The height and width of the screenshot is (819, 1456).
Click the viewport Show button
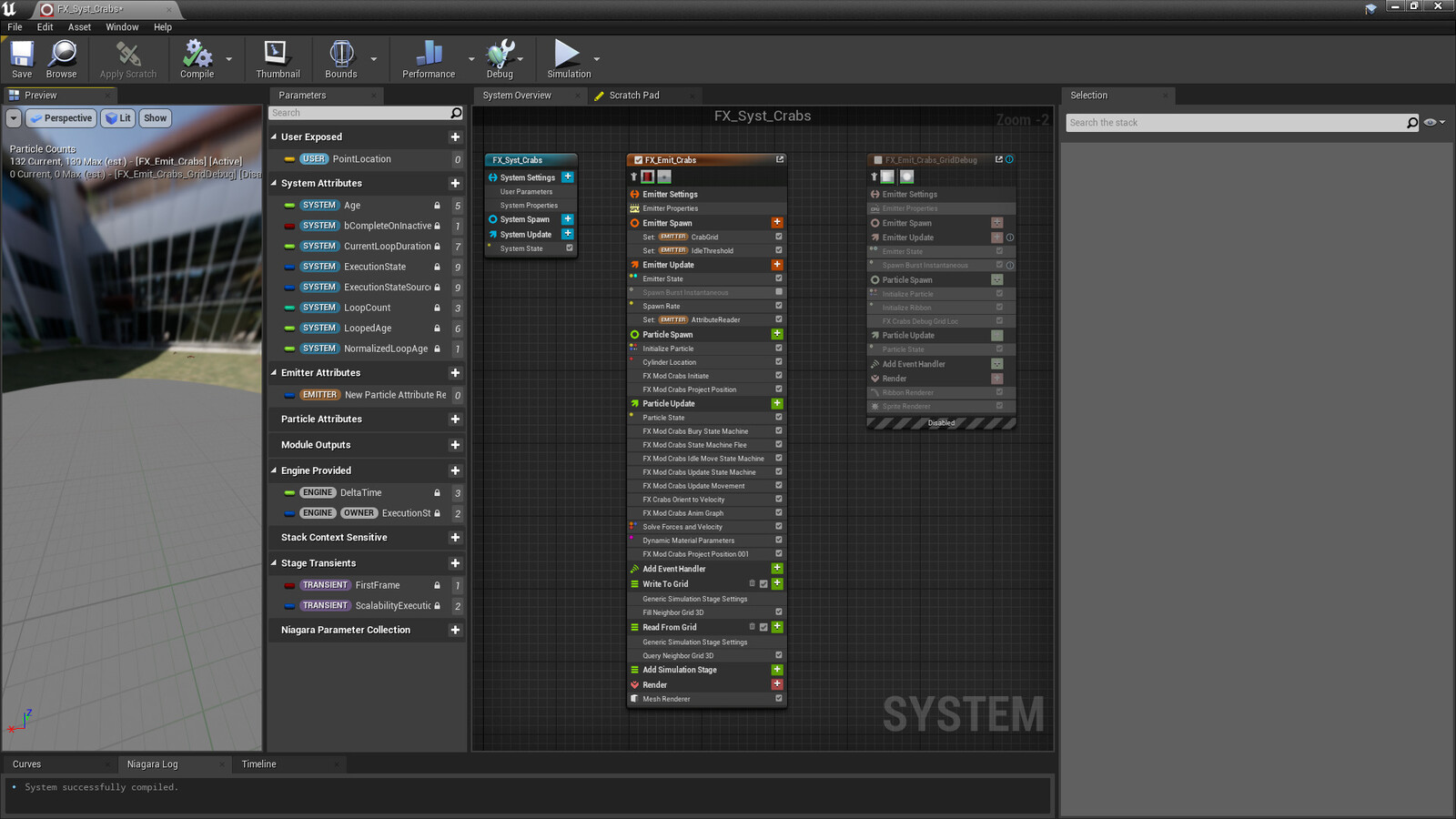(x=155, y=117)
